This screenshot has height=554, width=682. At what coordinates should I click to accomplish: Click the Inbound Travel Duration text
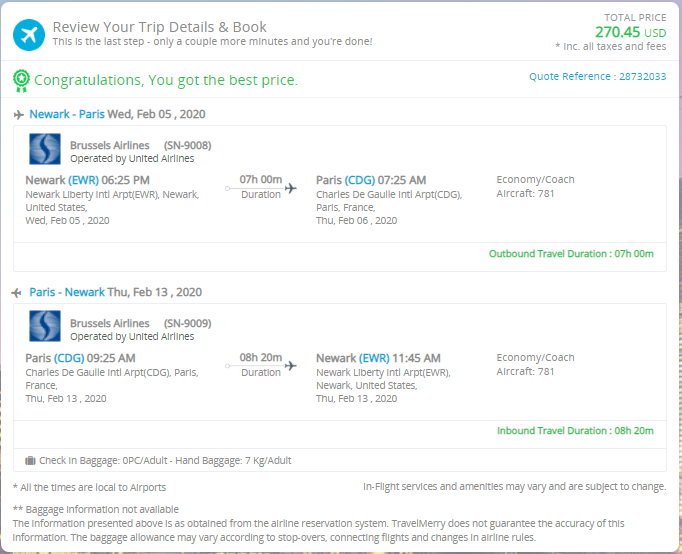(x=574, y=431)
